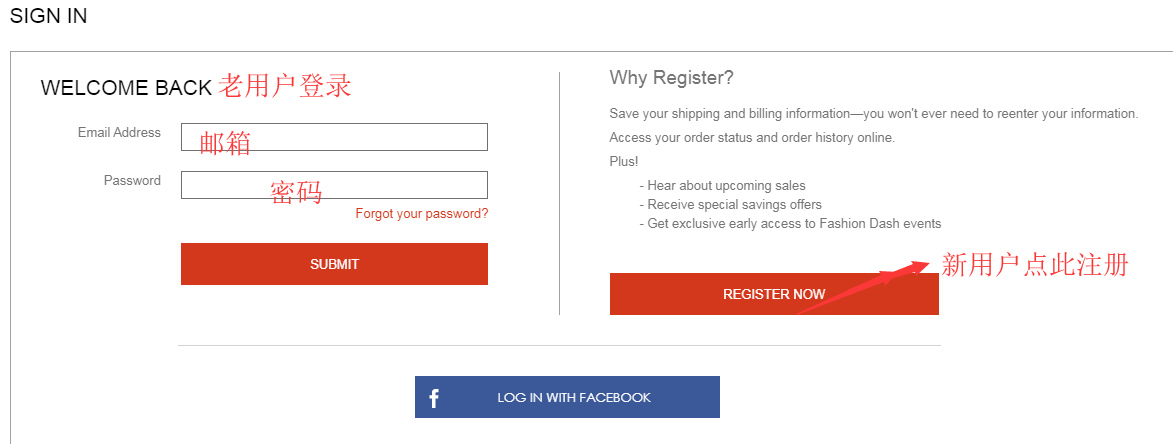Click the "LOG IN WITH FACEBOOK" text
The height and width of the screenshot is (444, 1173).
[574, 398]
